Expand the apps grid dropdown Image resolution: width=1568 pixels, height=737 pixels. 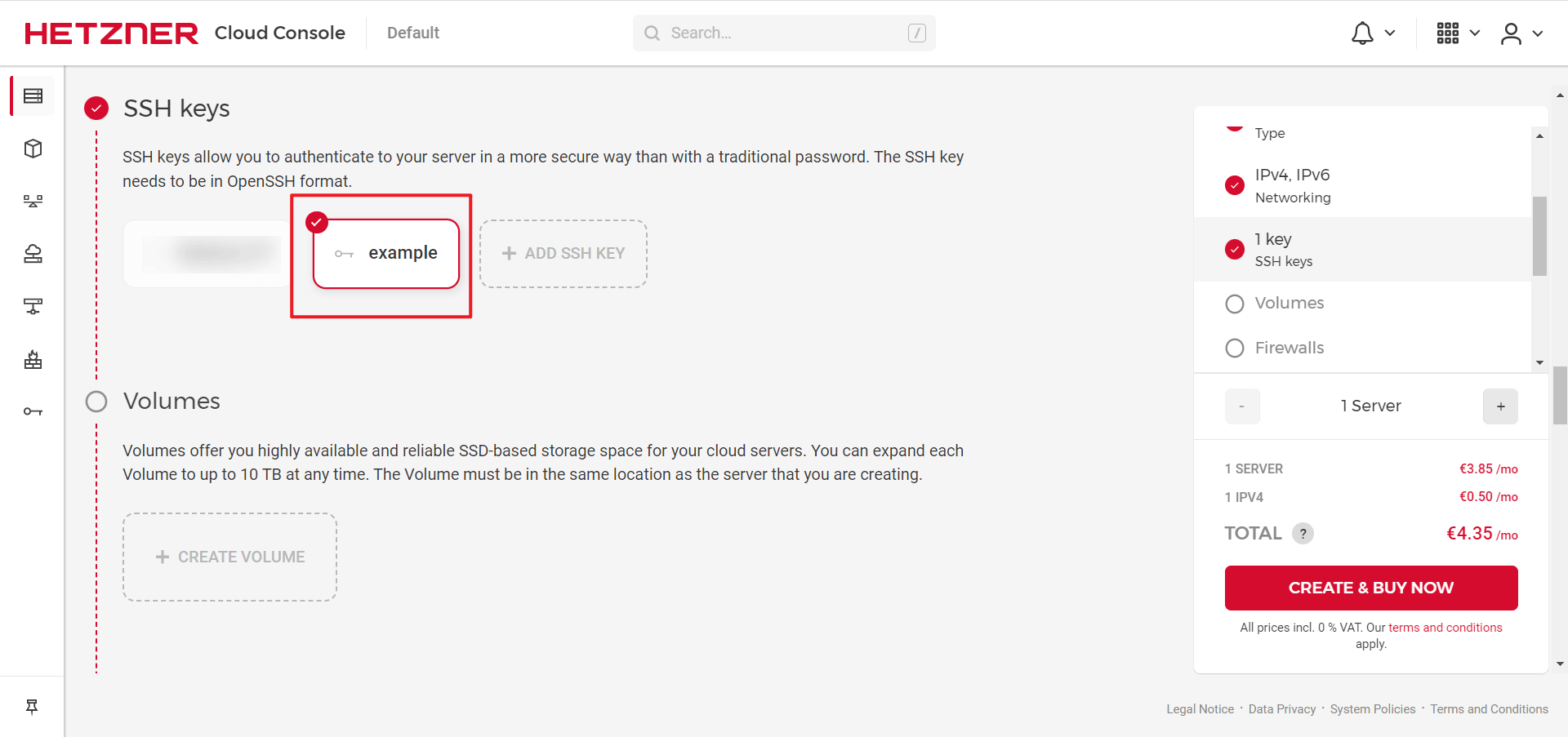1458,33
